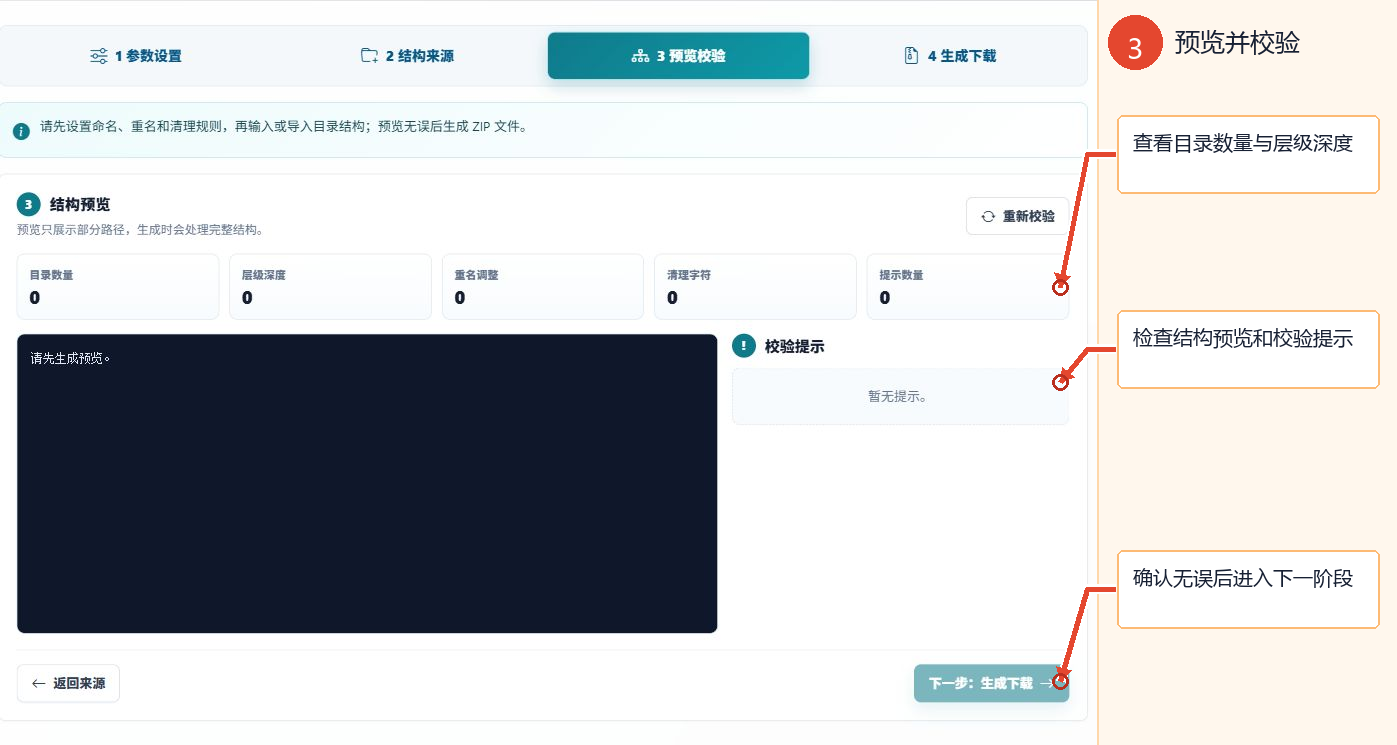The width and height of the screenshot is (1397, 745).
Task: Click the sliders icon beside 参数设置
Action: point(98,56)
